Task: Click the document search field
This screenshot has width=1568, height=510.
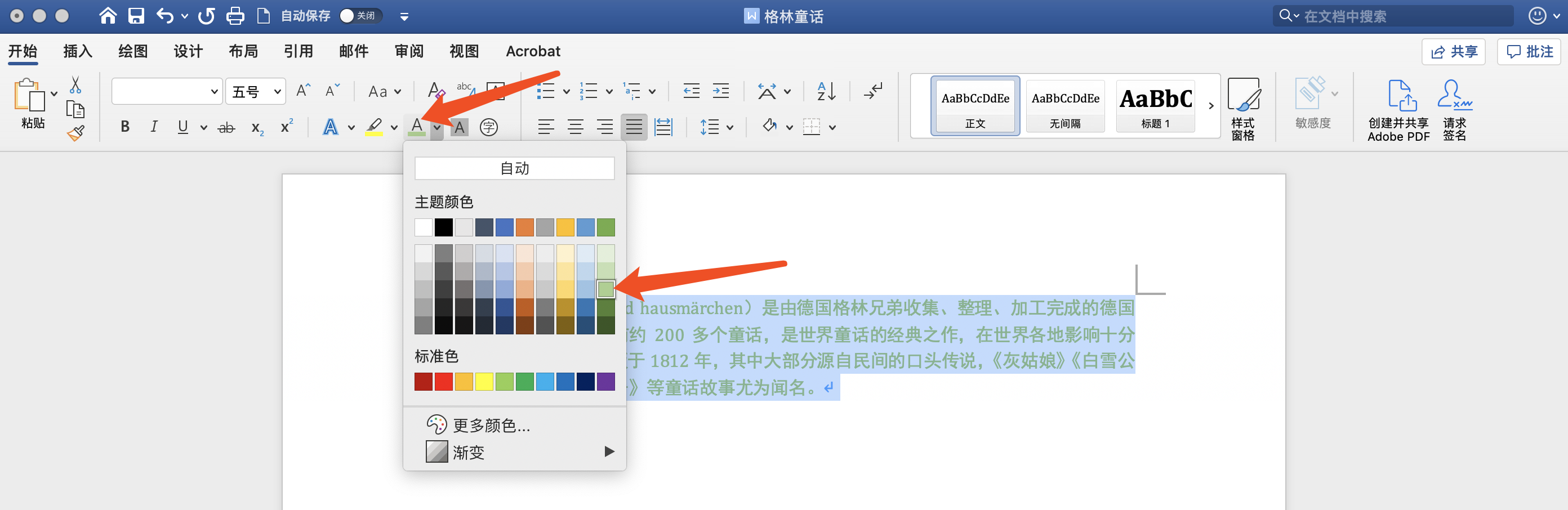Action: tap(1400, 16)
